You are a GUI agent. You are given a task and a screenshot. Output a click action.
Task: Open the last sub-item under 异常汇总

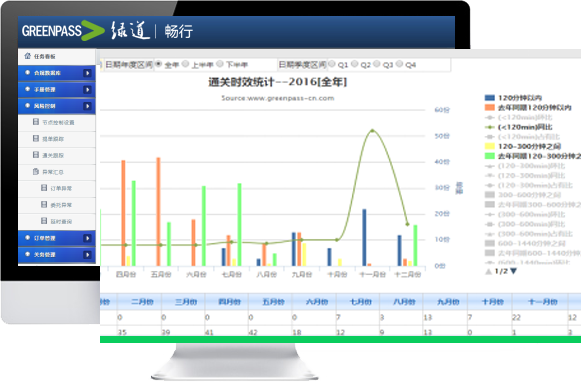(x=57, y=221)
